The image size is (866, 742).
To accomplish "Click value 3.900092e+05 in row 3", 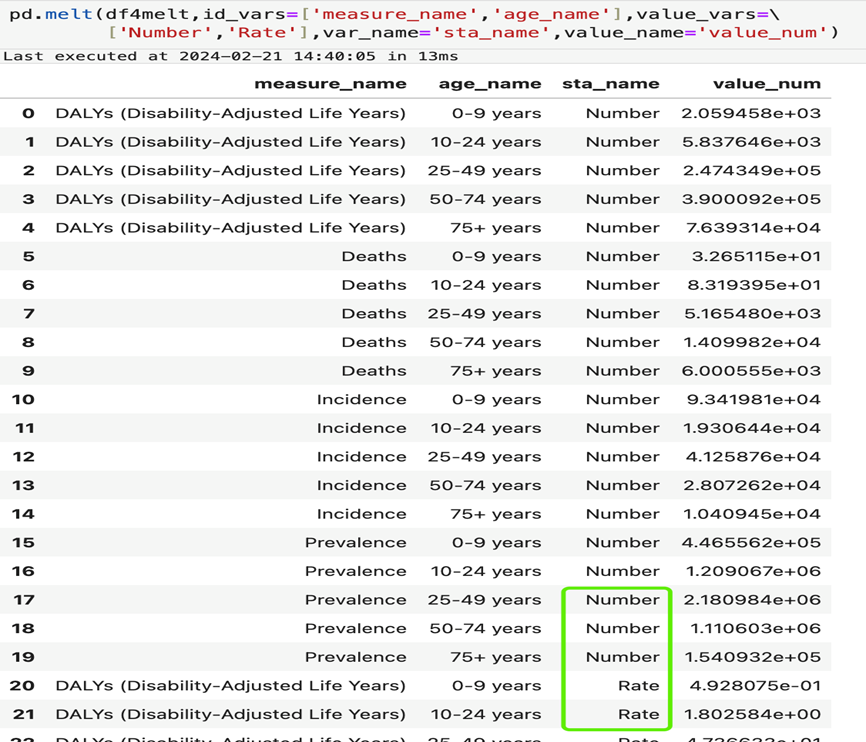I will pos(751,199).
